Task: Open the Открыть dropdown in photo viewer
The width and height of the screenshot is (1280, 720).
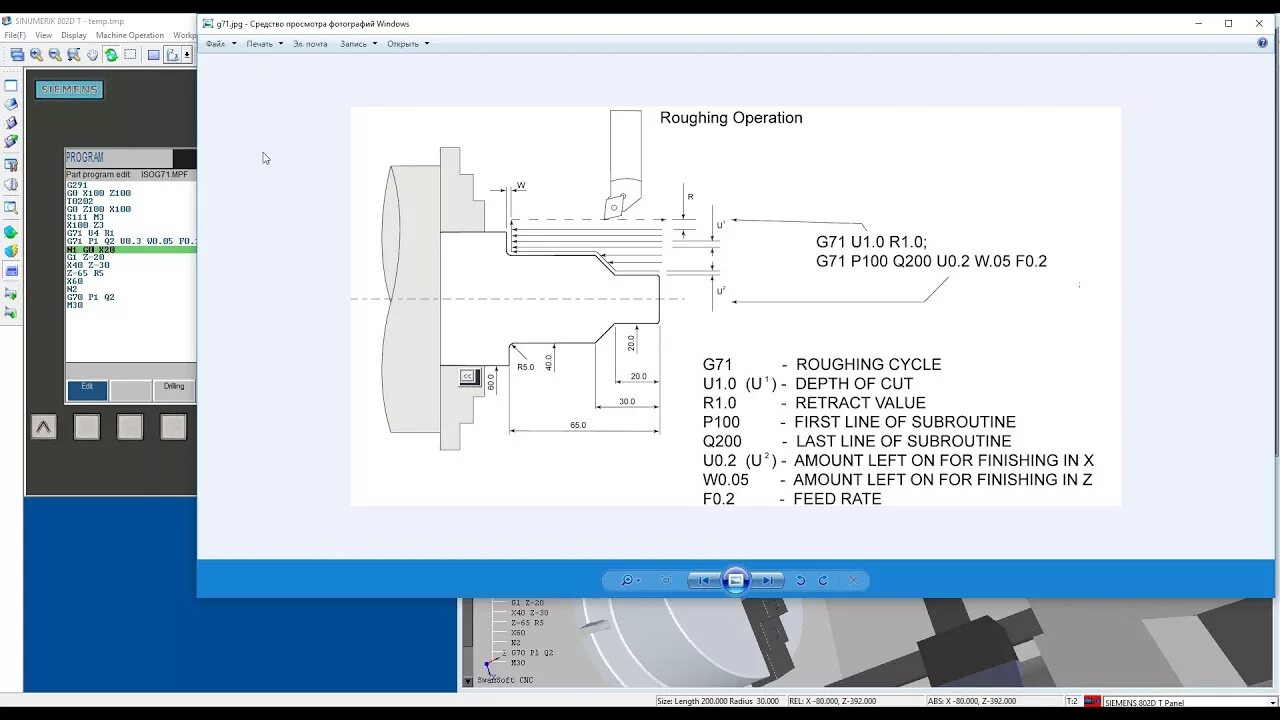Action: 408,44
